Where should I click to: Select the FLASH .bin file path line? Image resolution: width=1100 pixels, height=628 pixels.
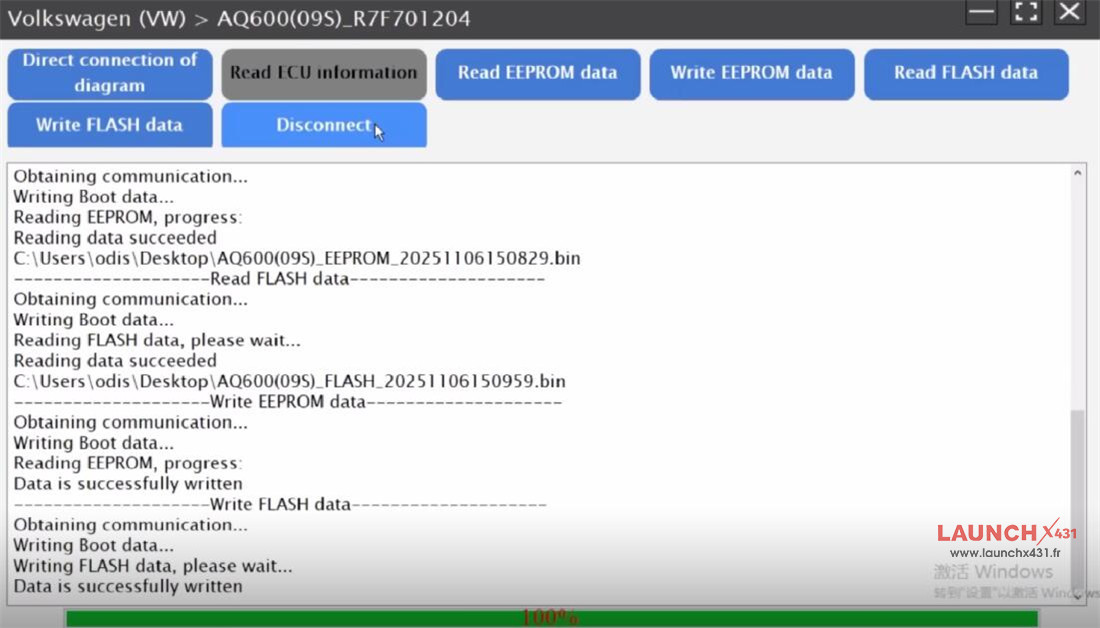point(289,381)
